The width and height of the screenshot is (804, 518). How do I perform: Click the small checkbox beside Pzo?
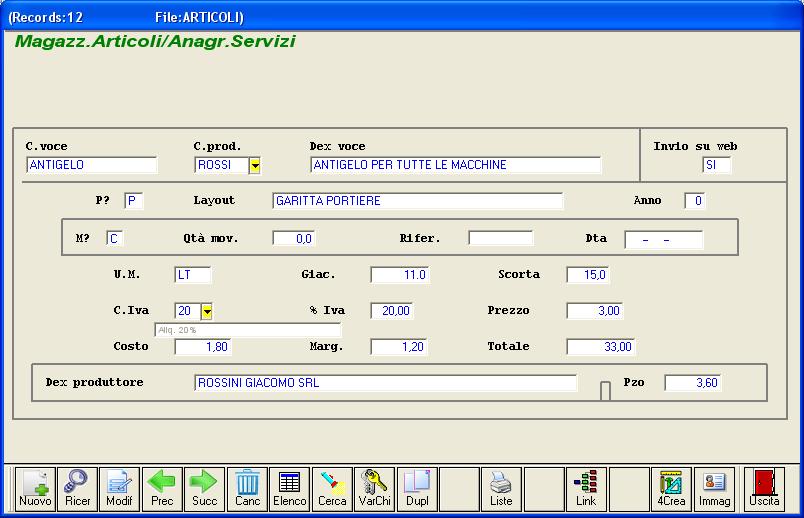point(605,390)
